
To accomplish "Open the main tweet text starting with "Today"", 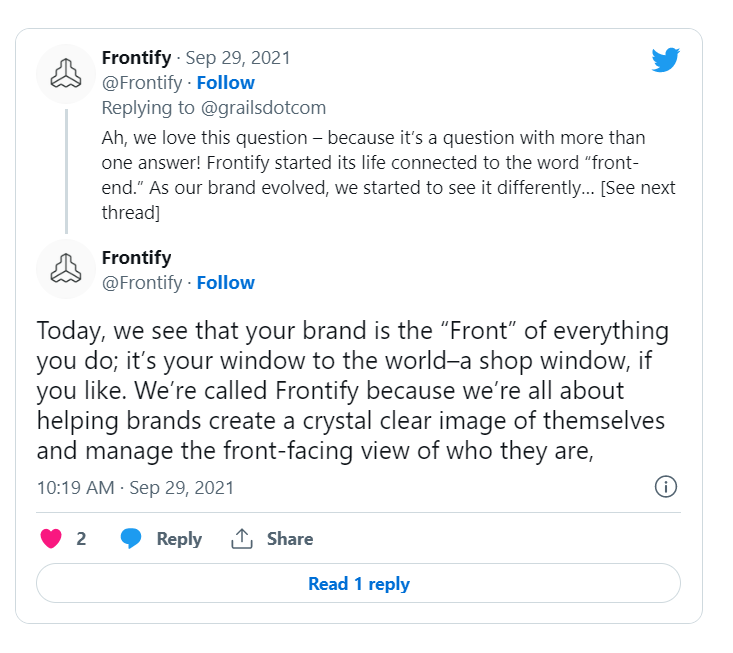I will [352, 390].
